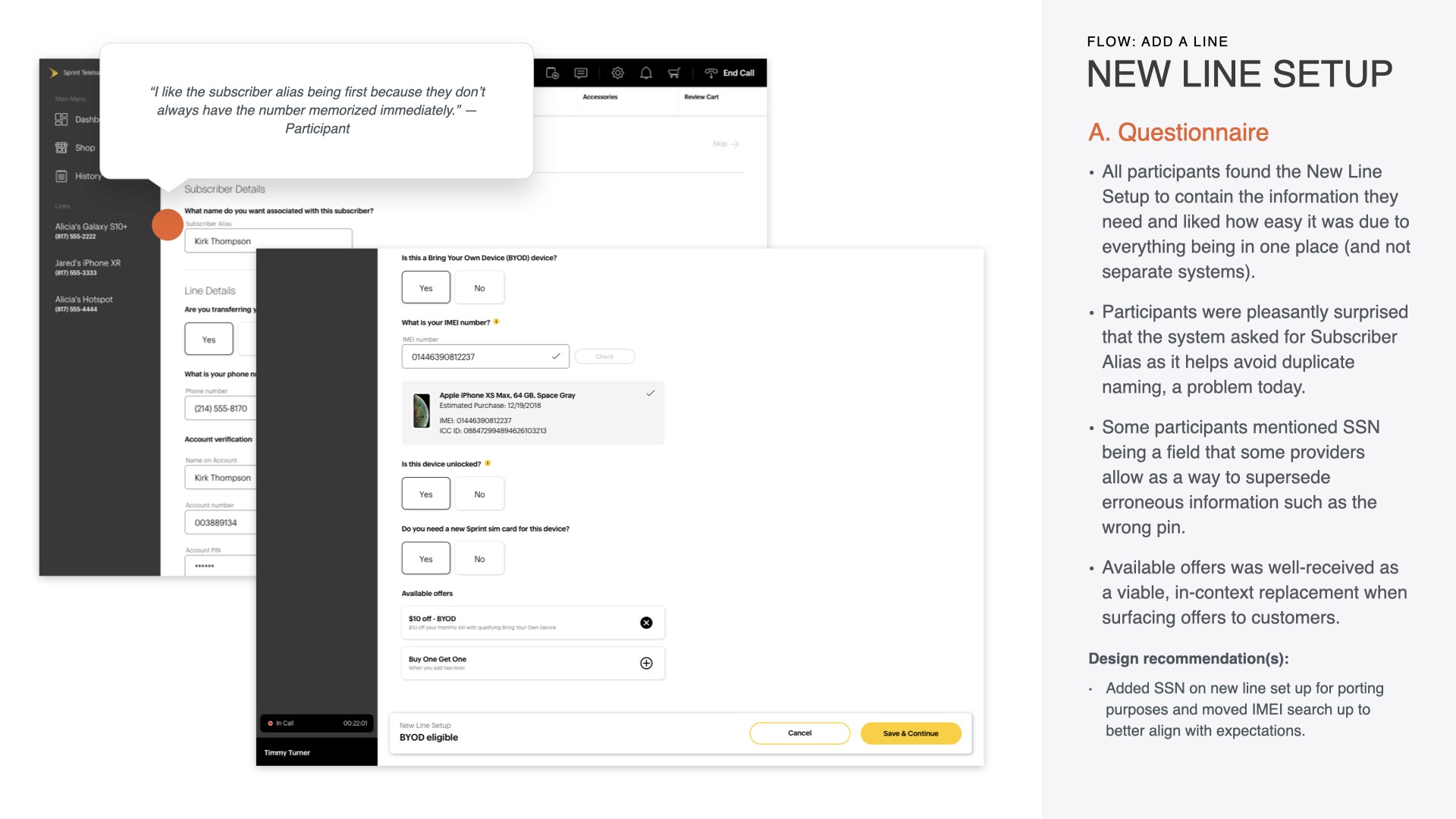Remove the $10 off BYOD offer
The width and height of the screenshot is (1456, 819).
click(x=646, y=623)
